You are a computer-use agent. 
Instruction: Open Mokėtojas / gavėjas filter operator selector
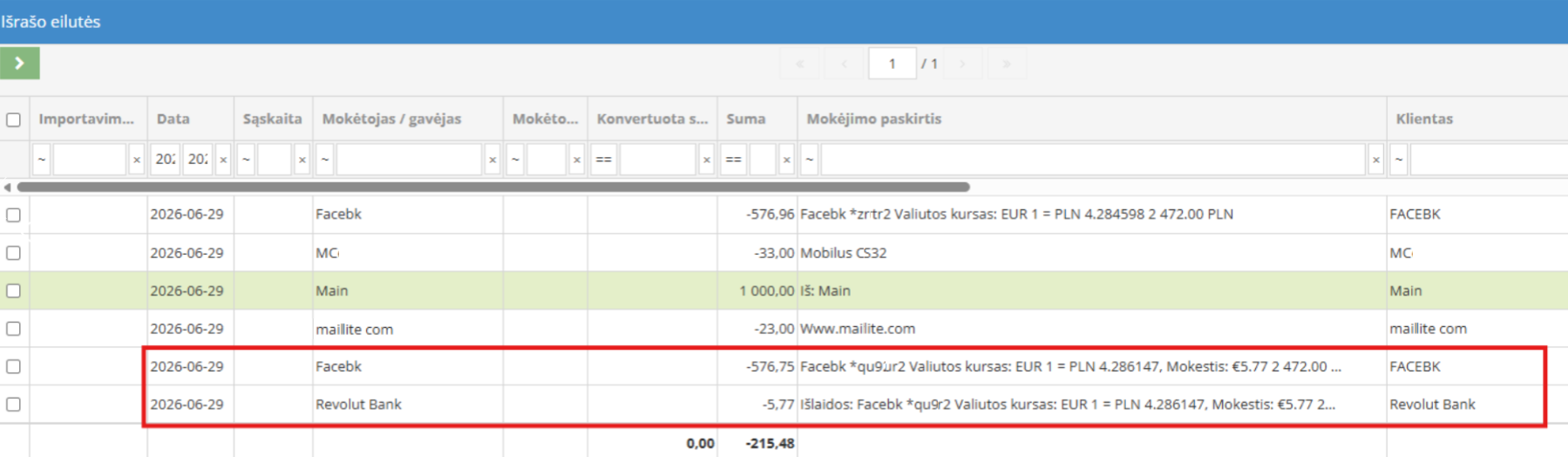tap(325, 160)
